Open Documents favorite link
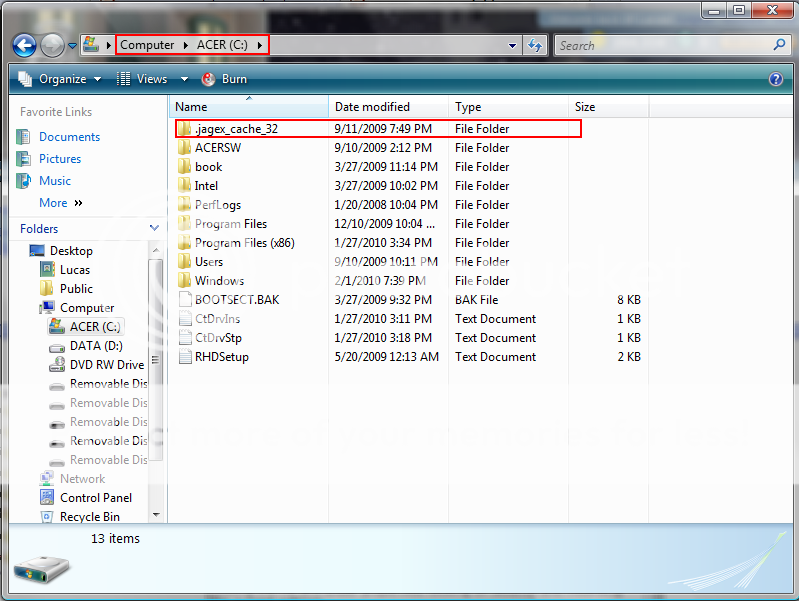This screenshot has width=799, height=601. coord(69,137)
